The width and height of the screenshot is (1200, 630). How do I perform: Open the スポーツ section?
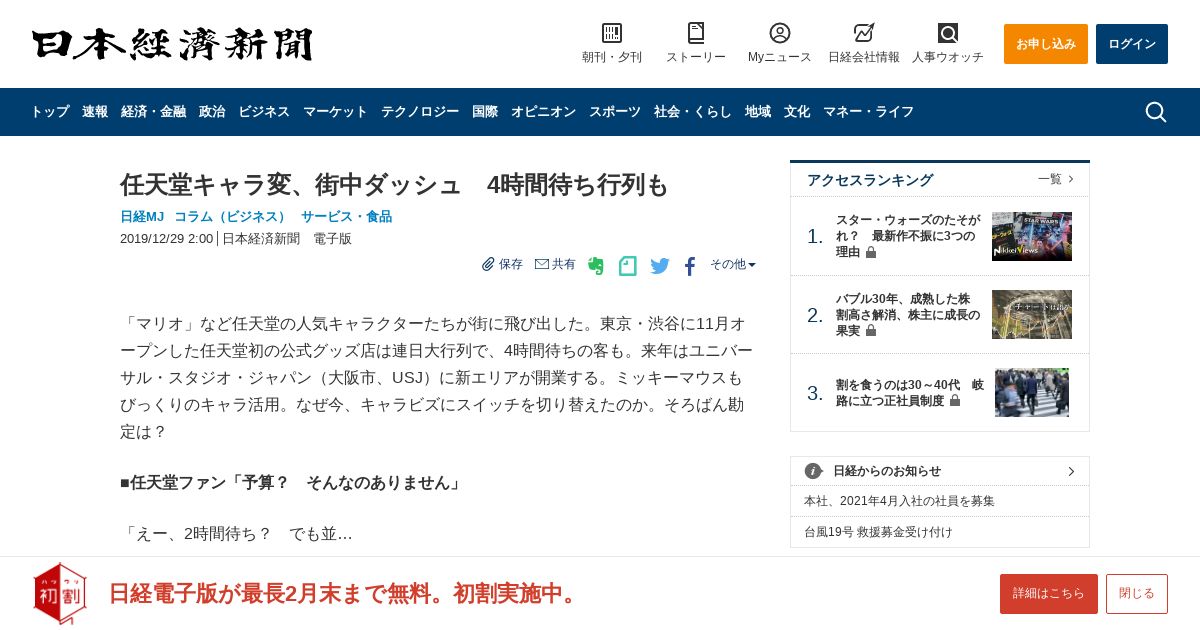tap(615, 112)
